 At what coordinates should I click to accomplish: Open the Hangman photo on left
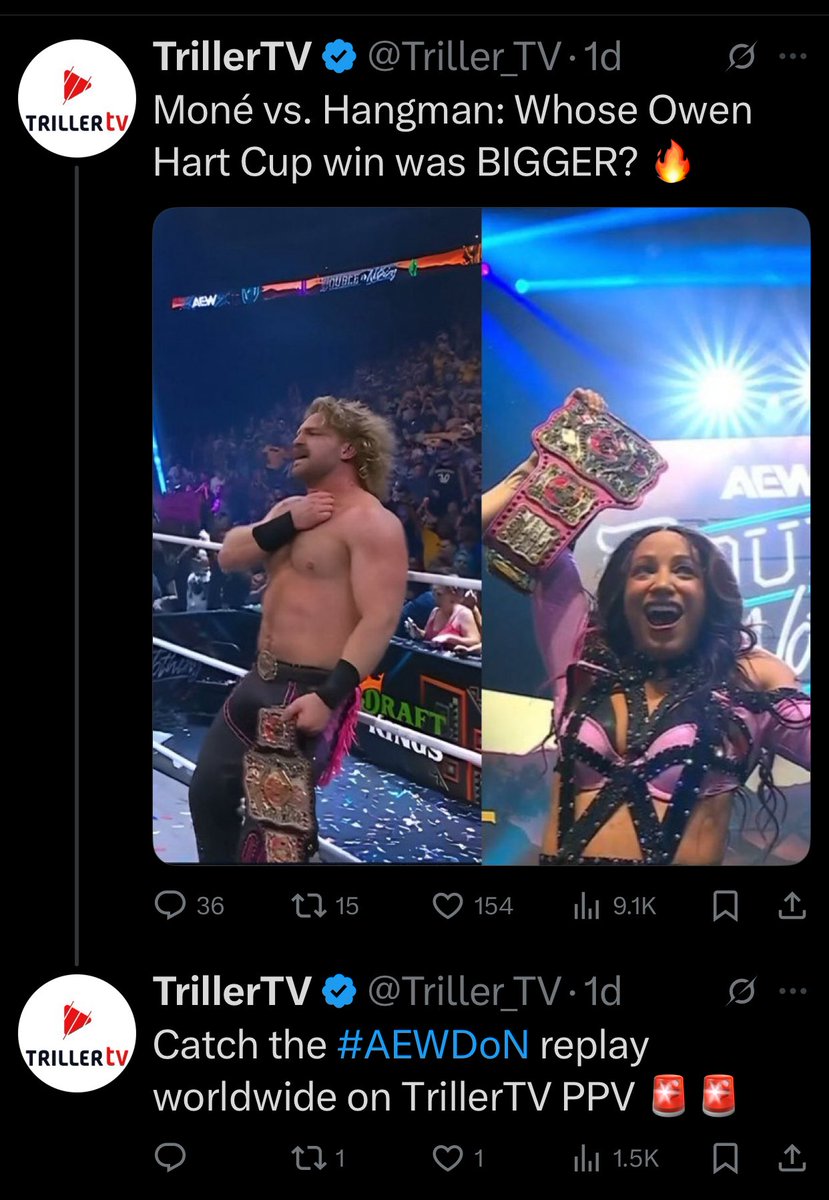tap(317, 536)
